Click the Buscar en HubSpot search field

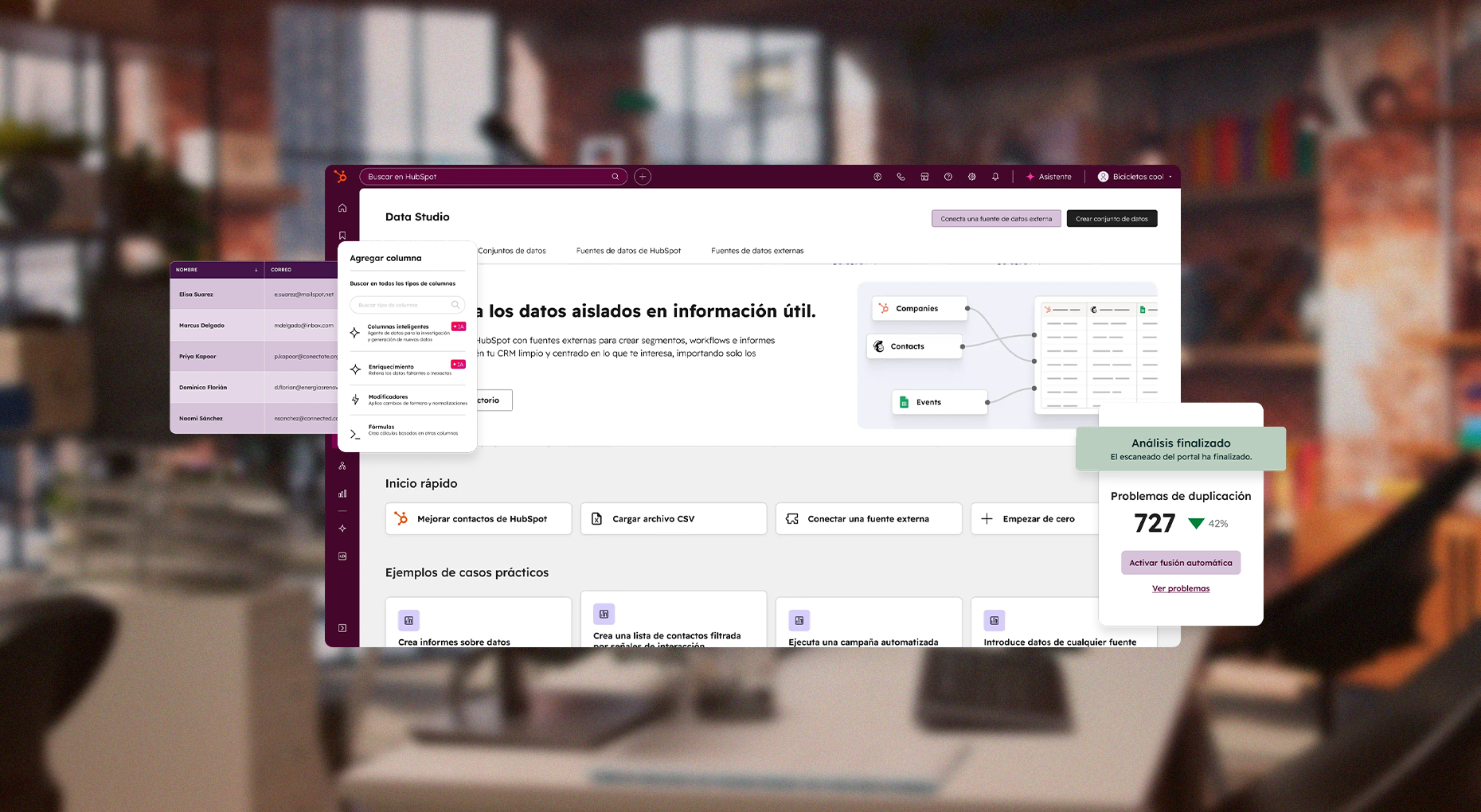pyautogui.click(x=486, y=177)
